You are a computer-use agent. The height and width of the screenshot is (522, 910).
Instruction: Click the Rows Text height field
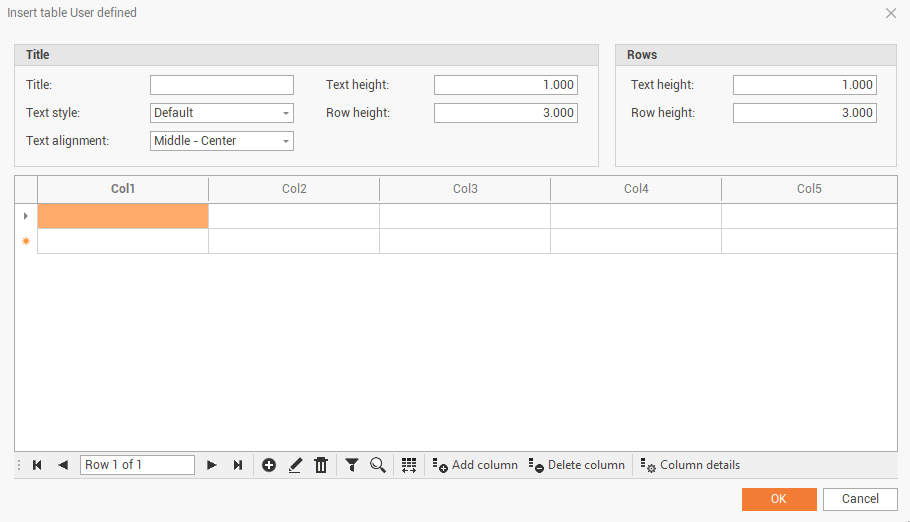pos(804,85)
